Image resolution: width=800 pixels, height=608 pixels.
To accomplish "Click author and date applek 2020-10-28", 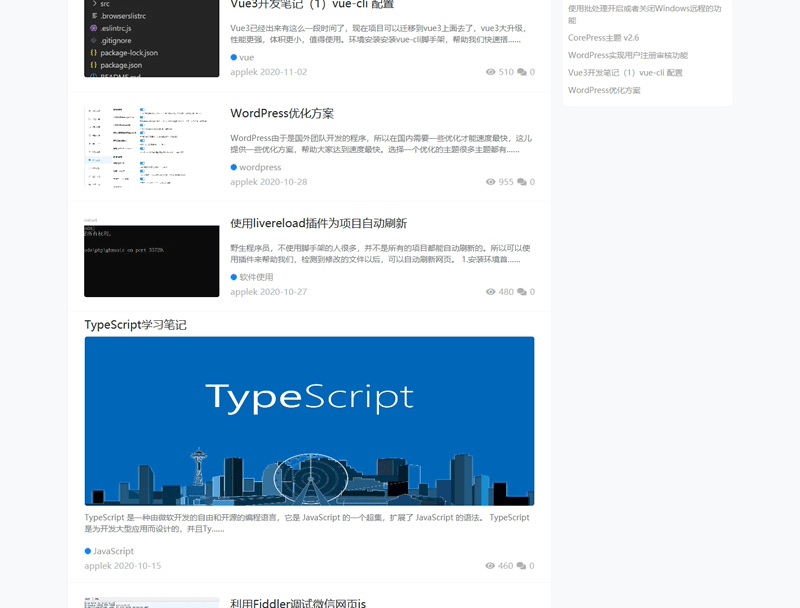I will point(268,182).
